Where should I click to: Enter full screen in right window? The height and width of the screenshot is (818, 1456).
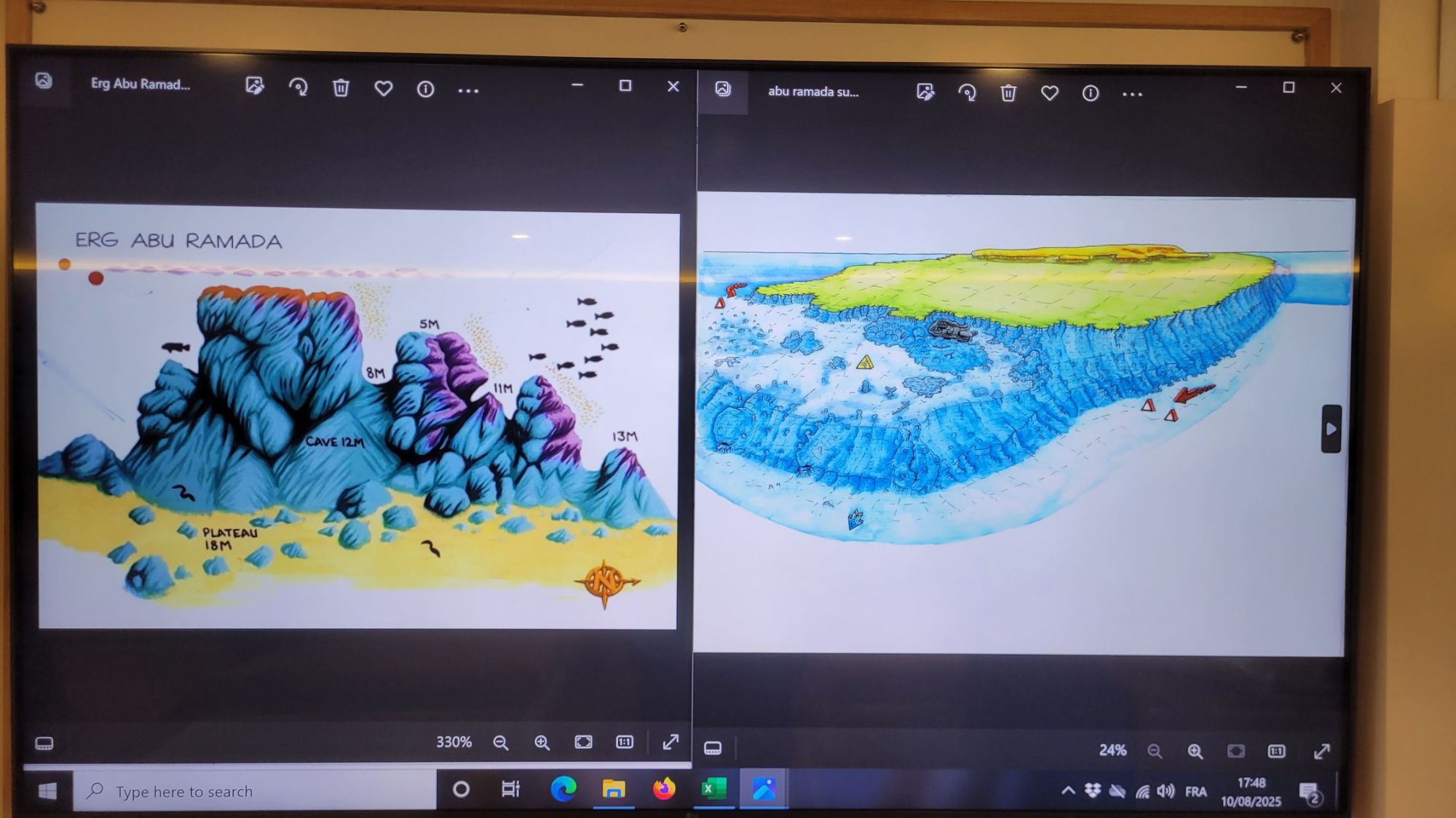pyautogui.click(x=1322, y=751)
